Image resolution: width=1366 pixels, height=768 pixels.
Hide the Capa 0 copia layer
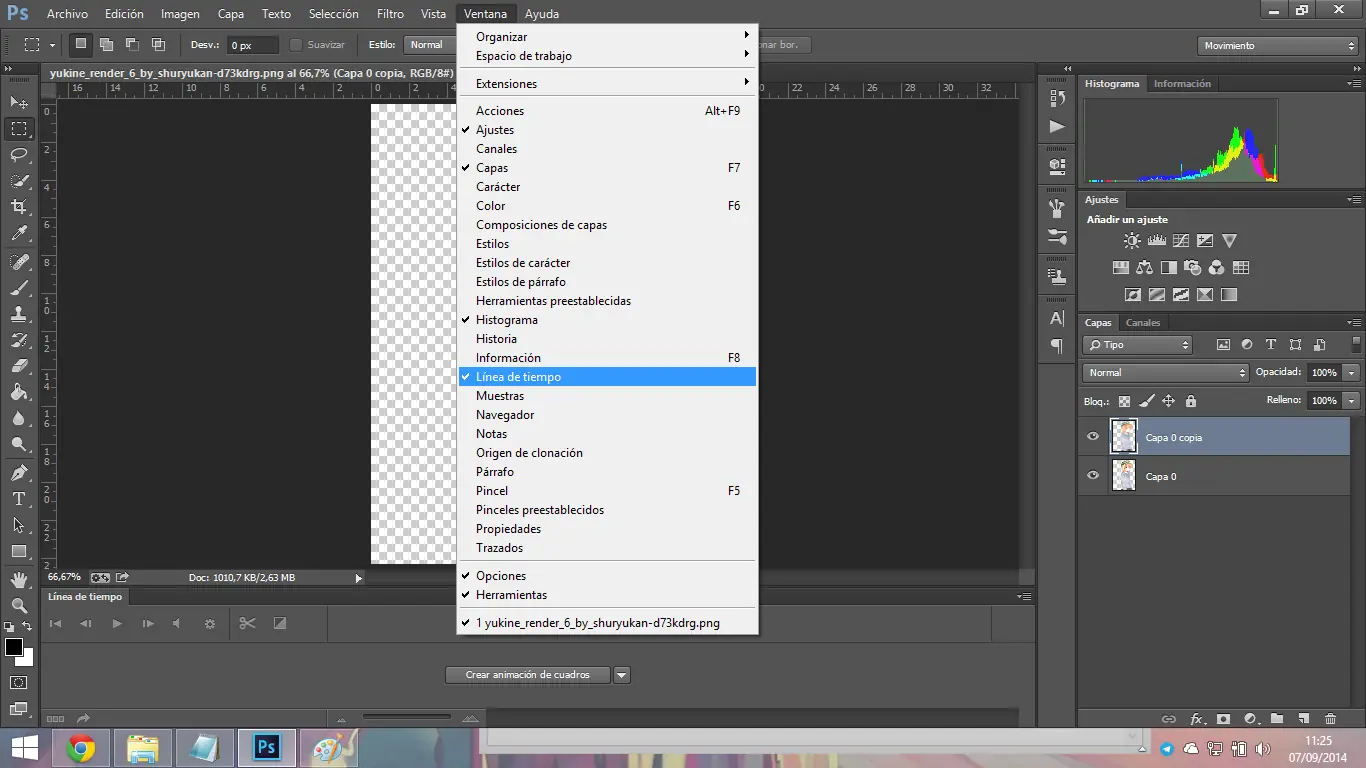tap(1093, 437)
